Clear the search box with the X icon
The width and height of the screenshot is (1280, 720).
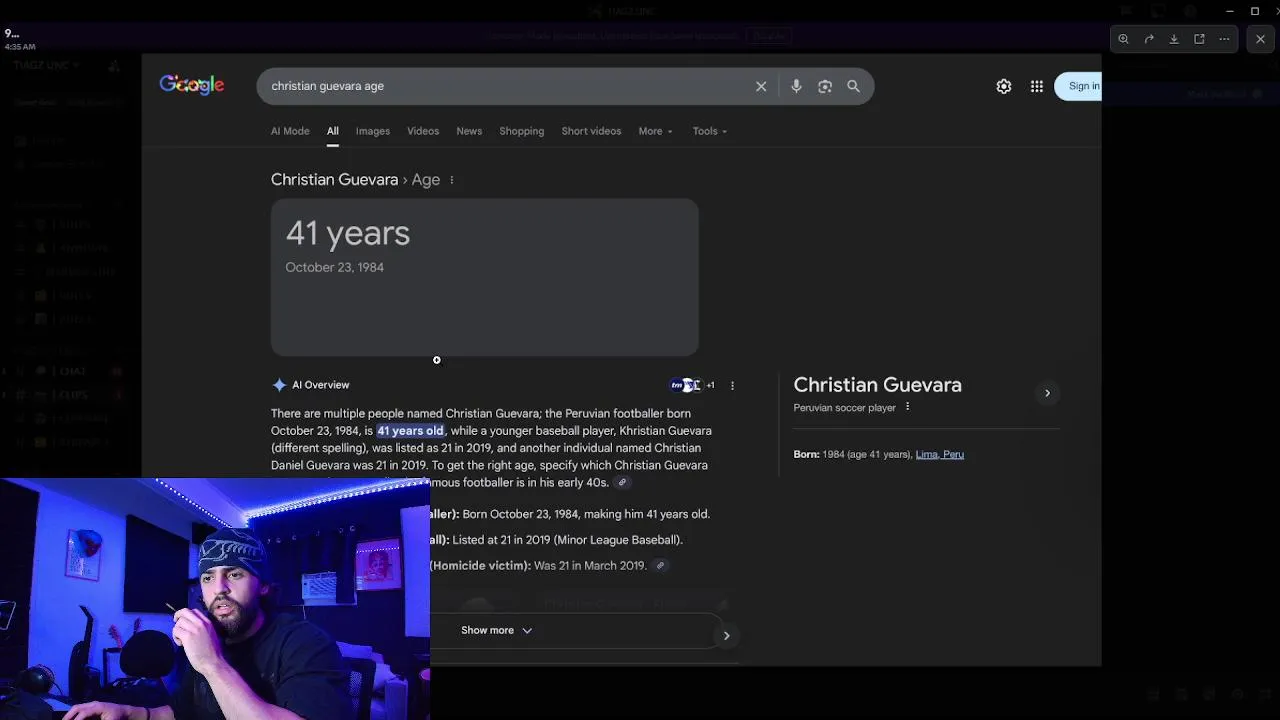[761, 86]
